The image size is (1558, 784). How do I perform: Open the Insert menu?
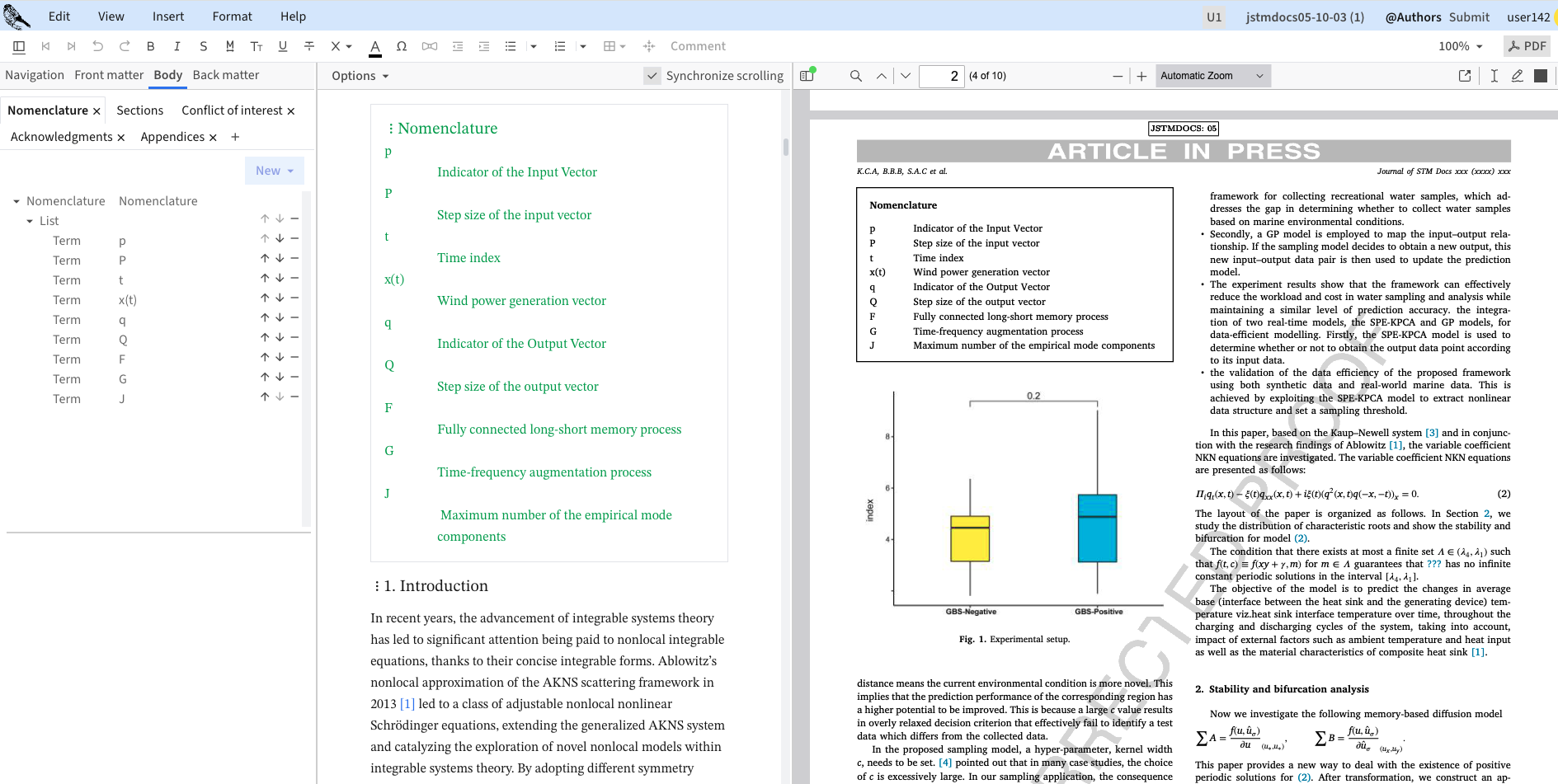coord(168,16)
